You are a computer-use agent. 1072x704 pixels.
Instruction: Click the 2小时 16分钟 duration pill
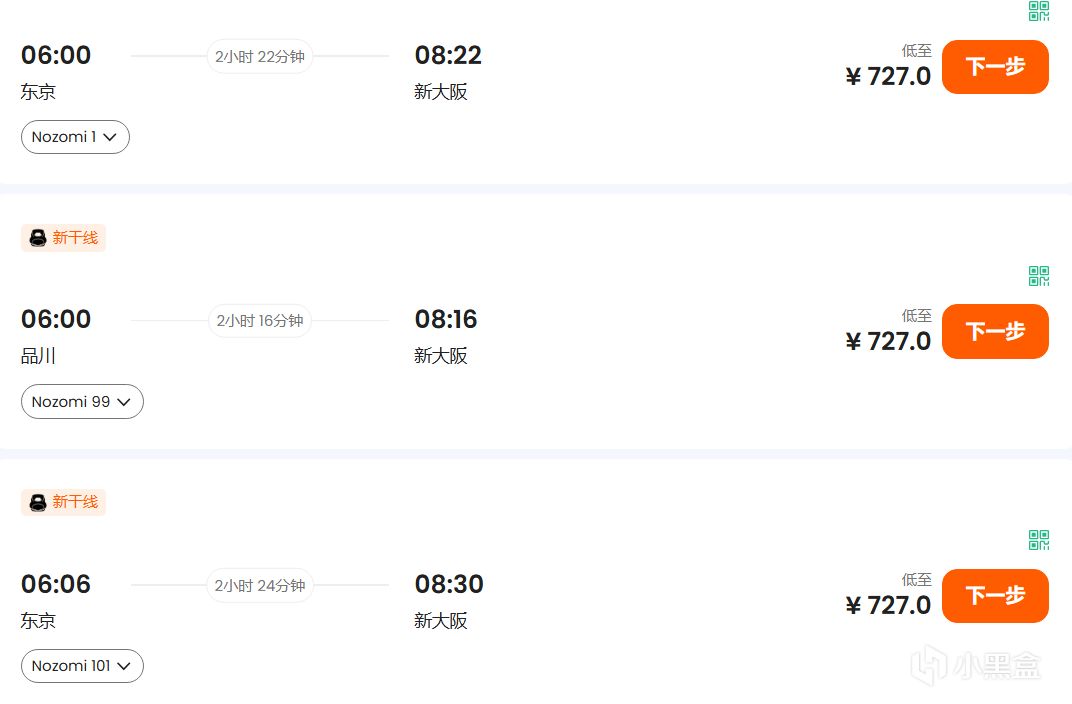260,321
